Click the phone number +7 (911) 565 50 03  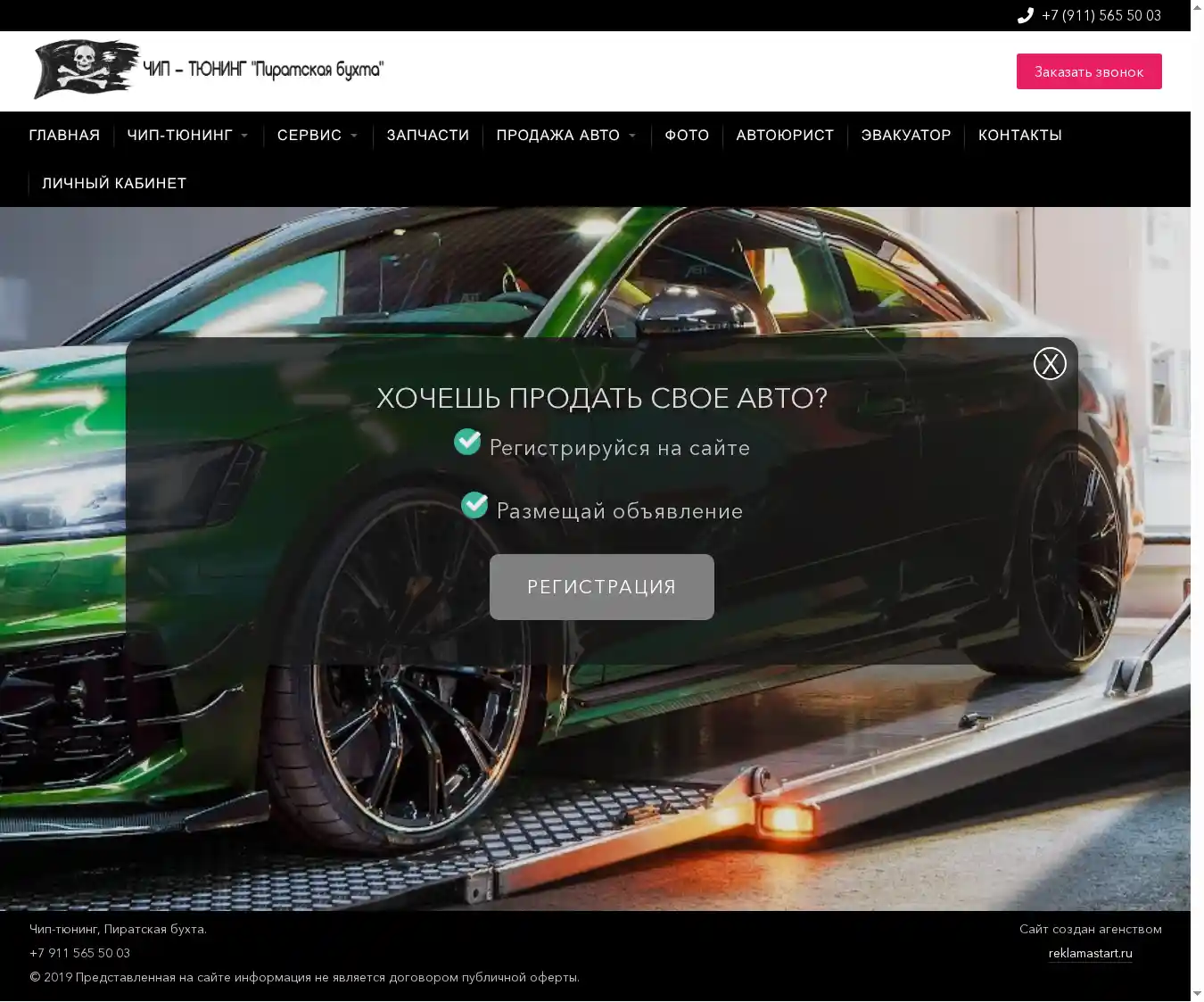click(1101, 15)
